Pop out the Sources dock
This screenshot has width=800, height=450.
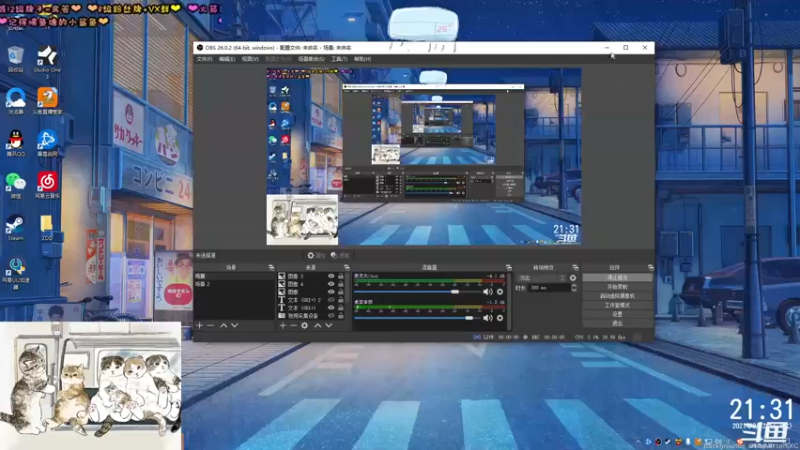(x=346, y=267)
